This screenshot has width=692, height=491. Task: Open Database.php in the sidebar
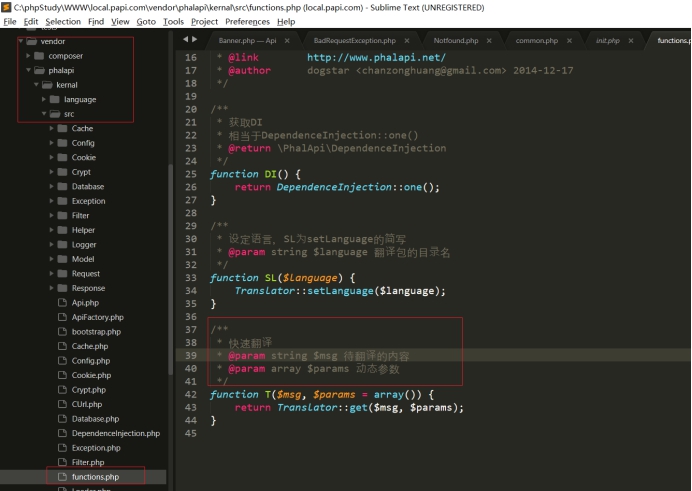click(x=95, y=419)
